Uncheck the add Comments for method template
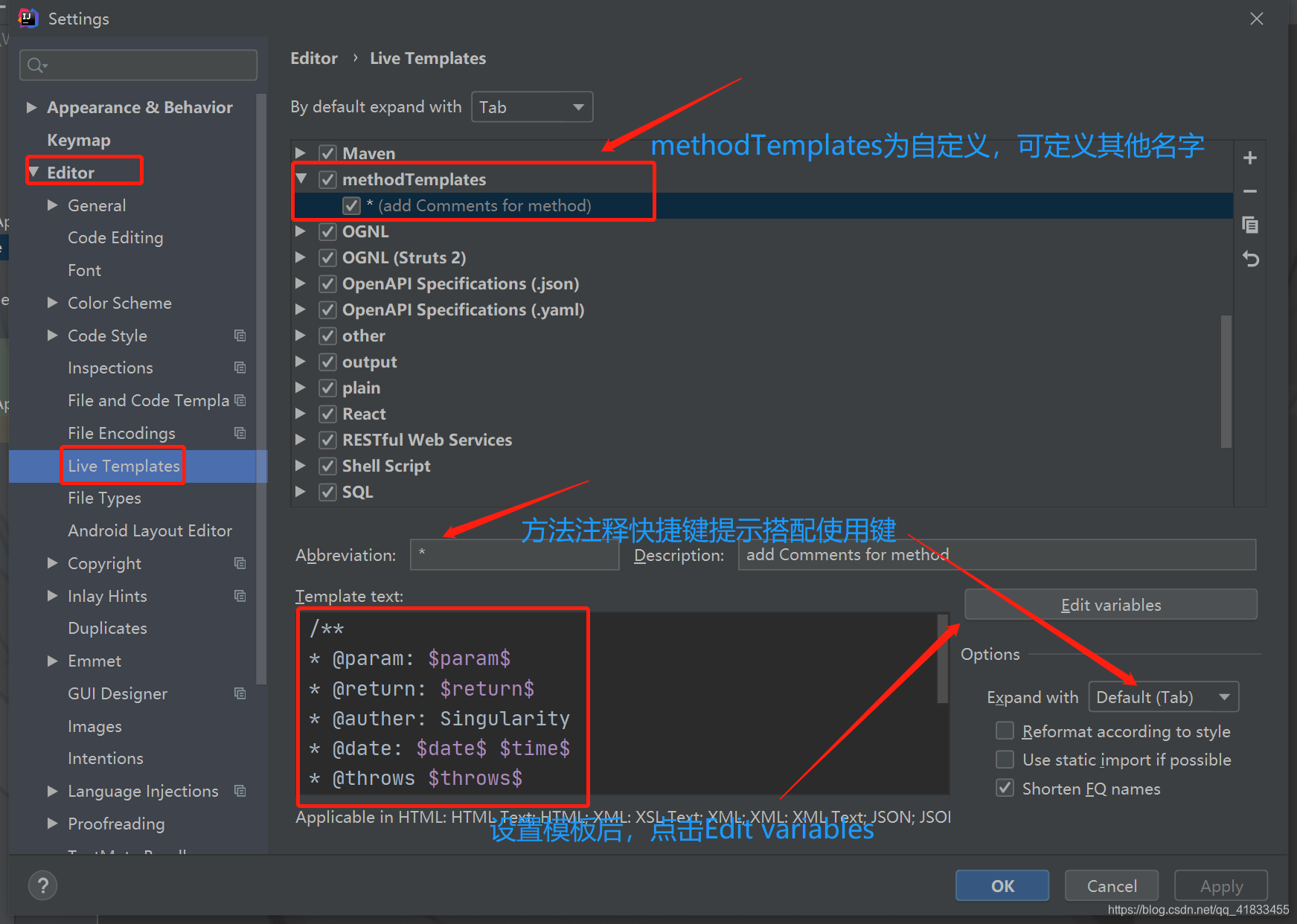The height and width of the screenshot is (924, 1297). point(351,205)
